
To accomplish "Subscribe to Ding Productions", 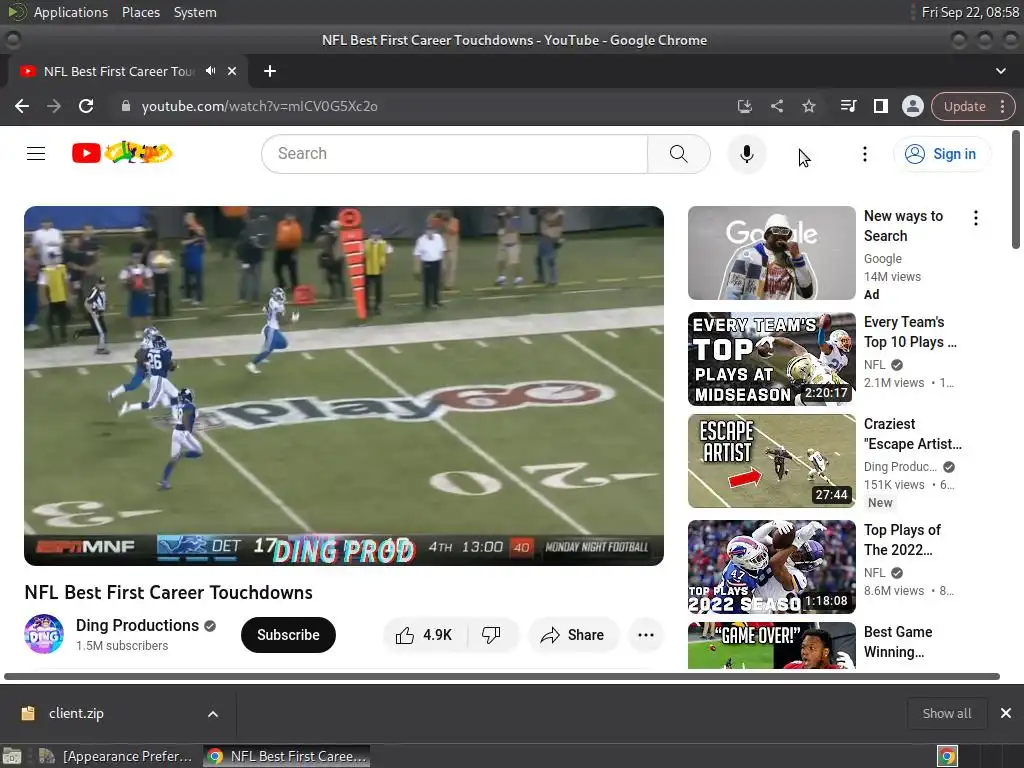I will pyautogui.click(x=288, y=635).
